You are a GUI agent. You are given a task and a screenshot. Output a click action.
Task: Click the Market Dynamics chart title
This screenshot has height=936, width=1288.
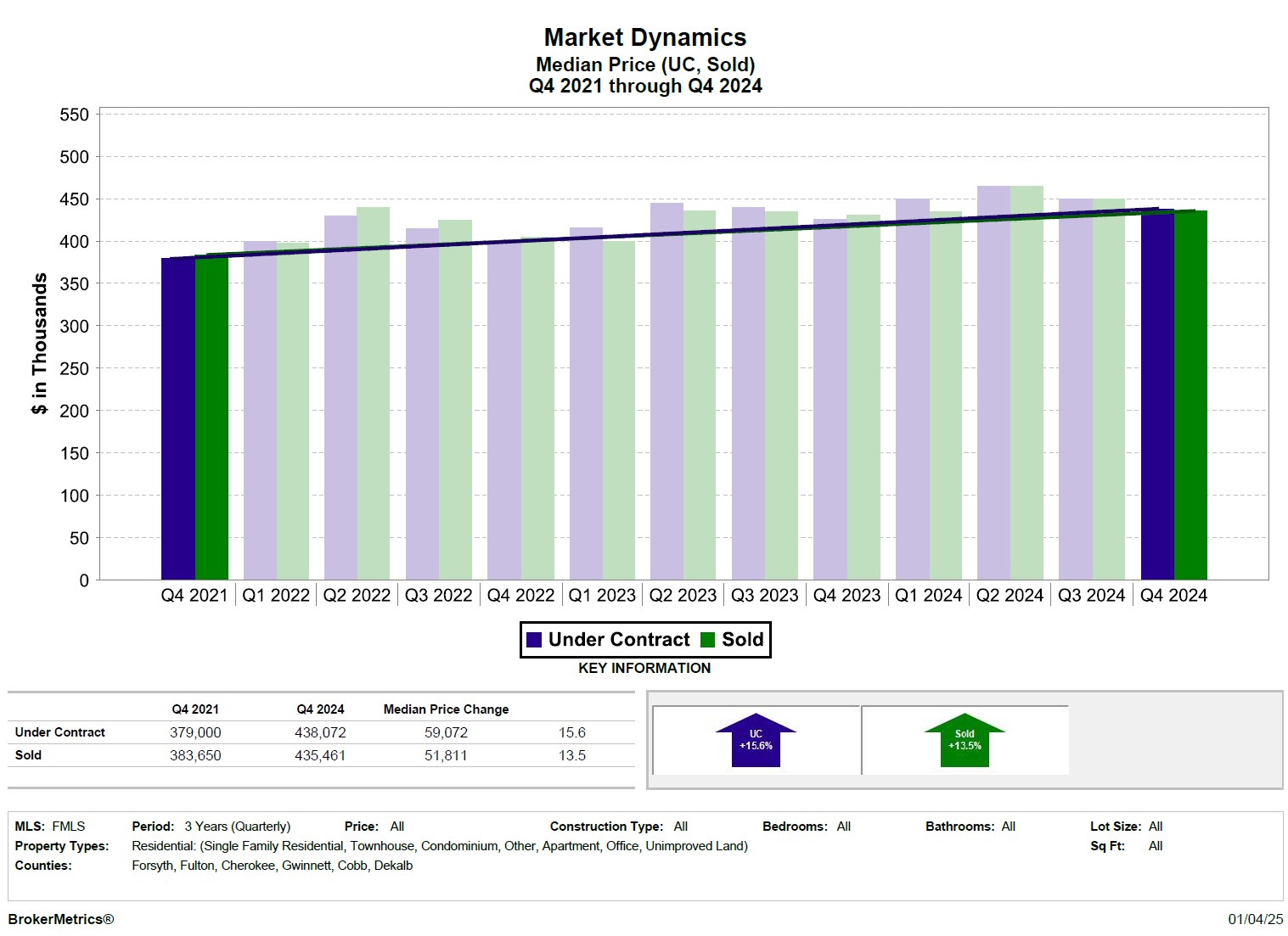coord(644,37)
